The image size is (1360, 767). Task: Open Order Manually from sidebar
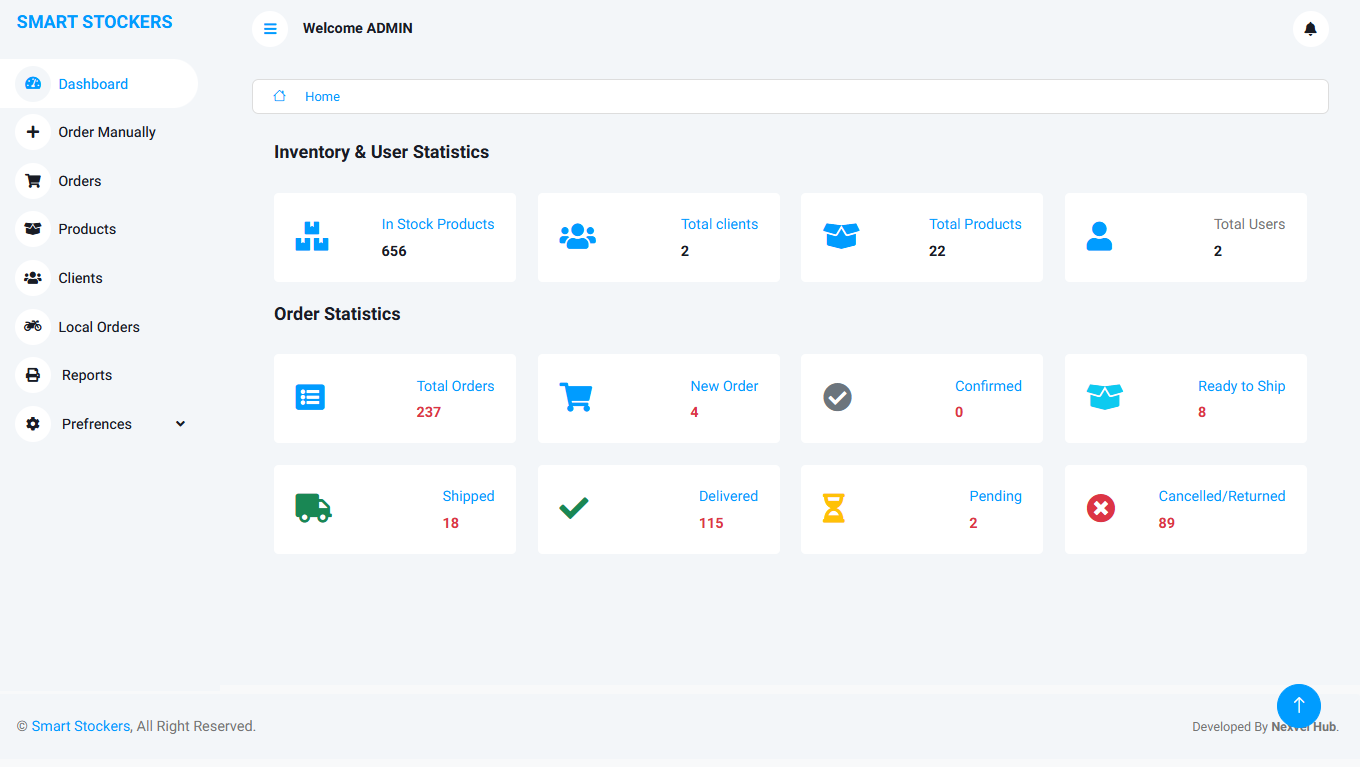point(107,132)
